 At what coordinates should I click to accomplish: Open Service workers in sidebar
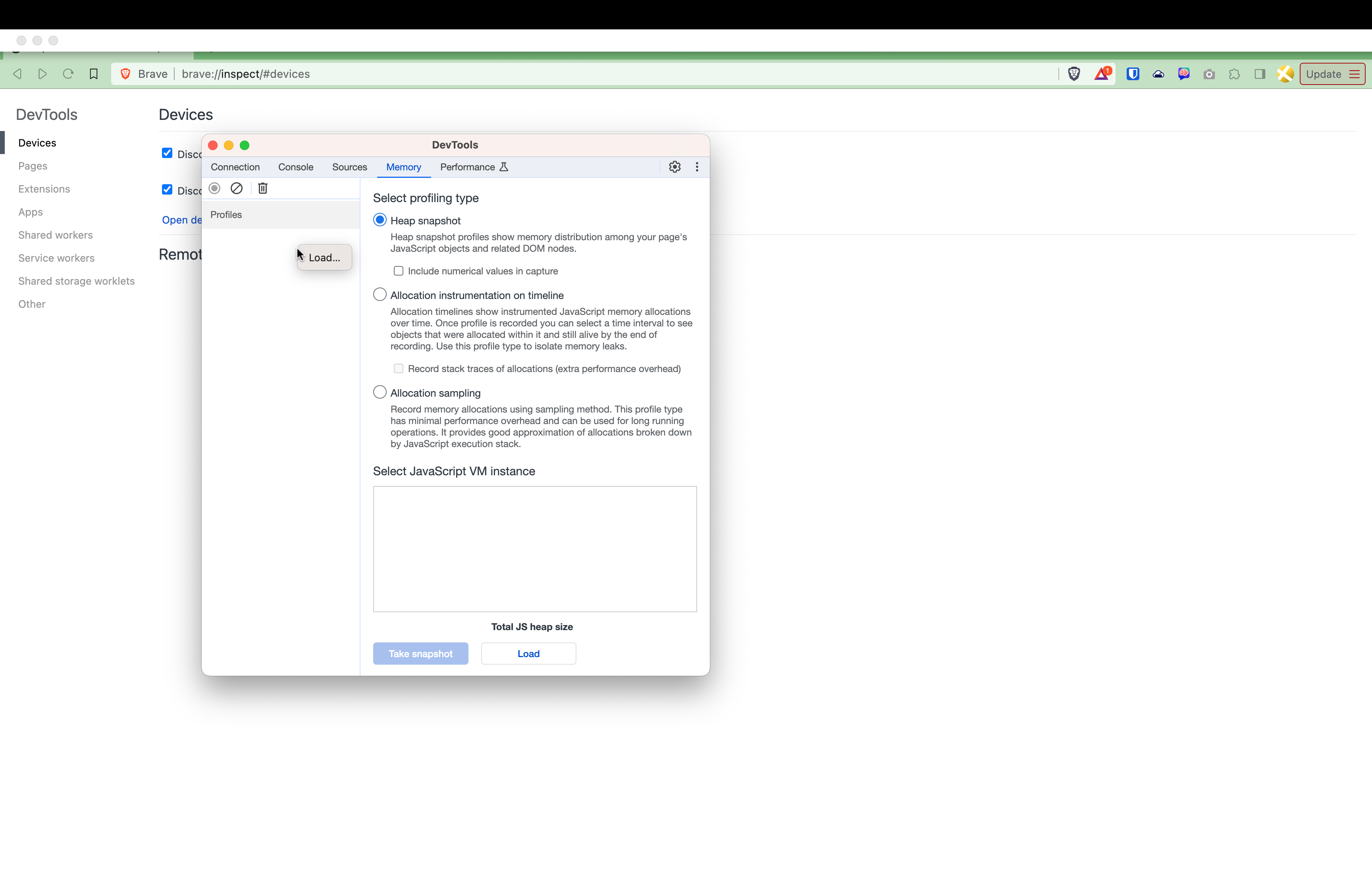(56, 258)
